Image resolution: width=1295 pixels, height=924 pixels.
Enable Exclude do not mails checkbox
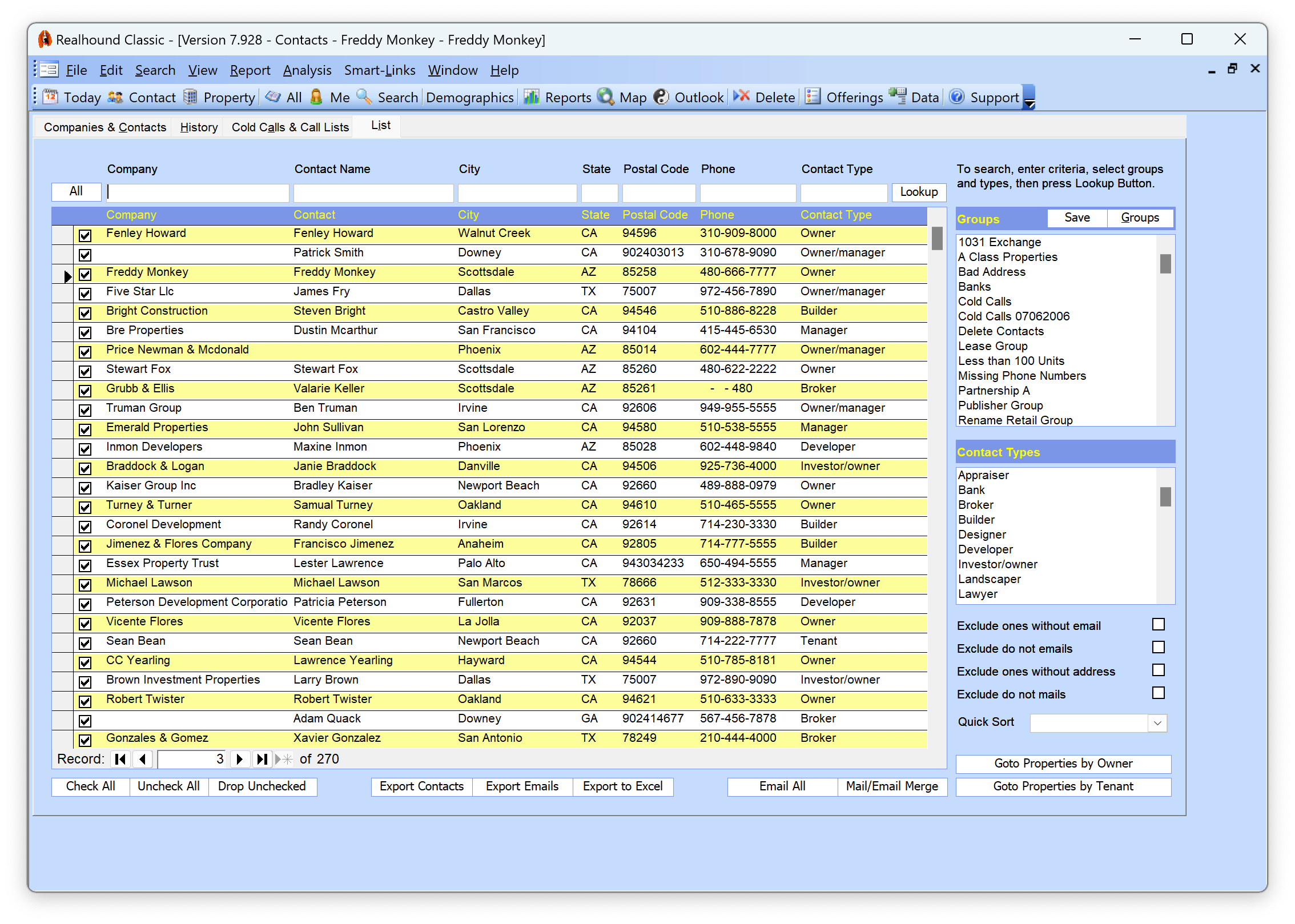(x=1159, y=693)
